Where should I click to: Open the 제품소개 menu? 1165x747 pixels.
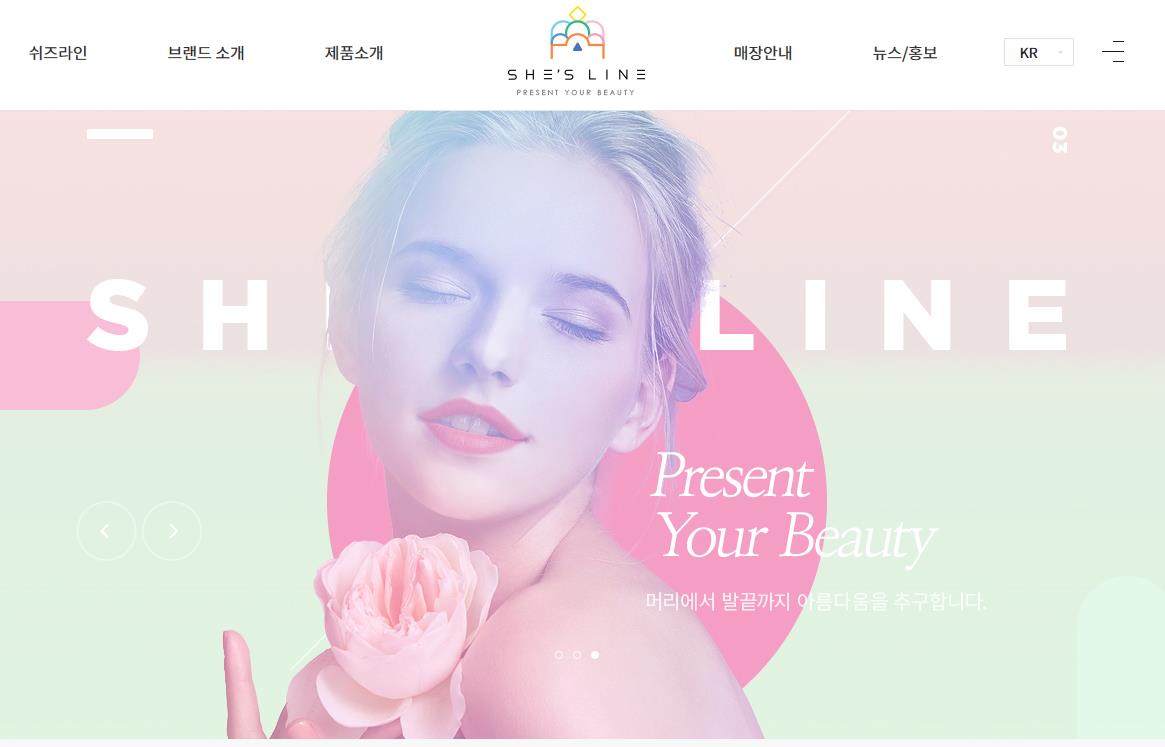point(354,53)
